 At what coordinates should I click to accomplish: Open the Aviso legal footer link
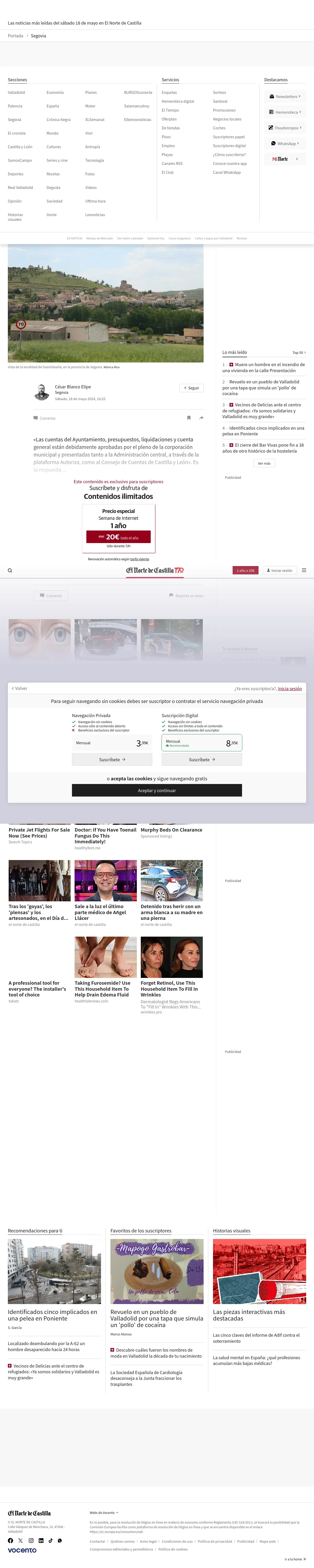click(x=148, y=1541)
